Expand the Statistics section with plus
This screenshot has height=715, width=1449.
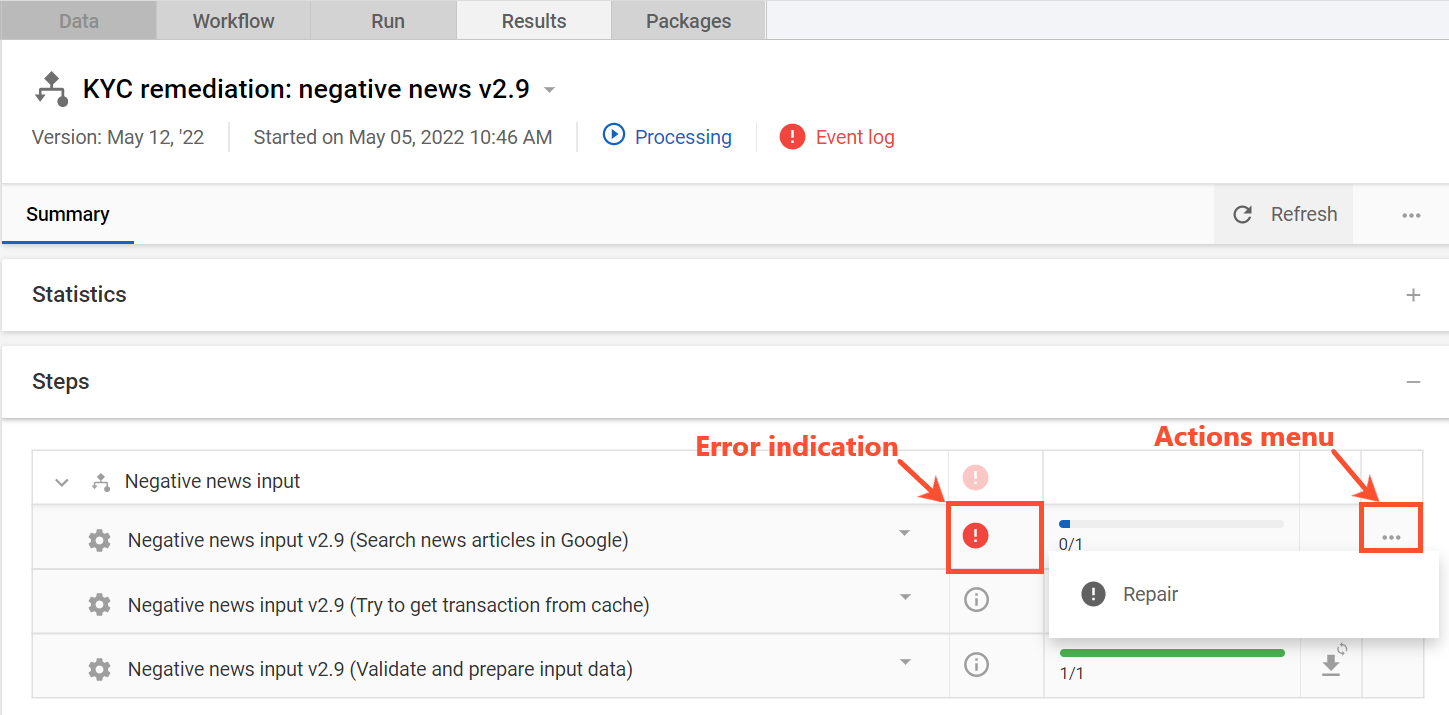(1413, 295)
